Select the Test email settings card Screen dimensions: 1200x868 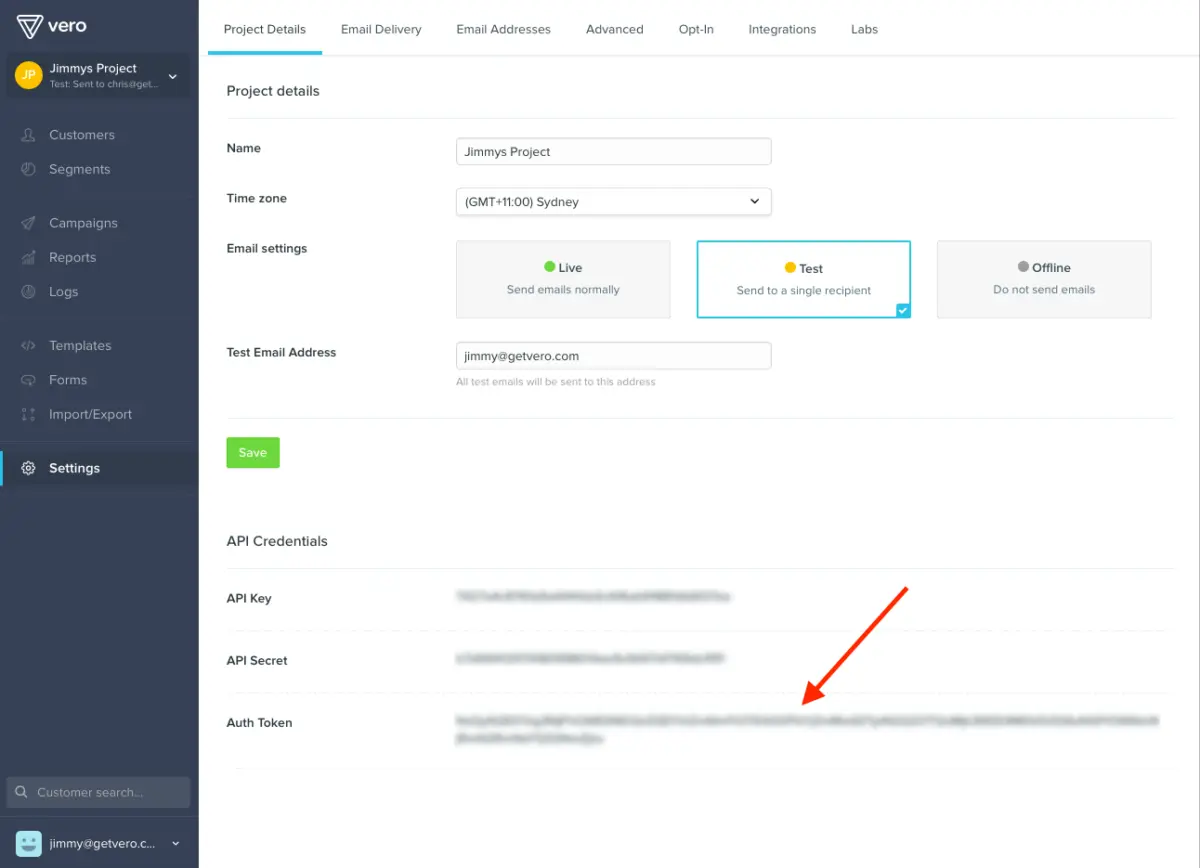pos(803,279)
